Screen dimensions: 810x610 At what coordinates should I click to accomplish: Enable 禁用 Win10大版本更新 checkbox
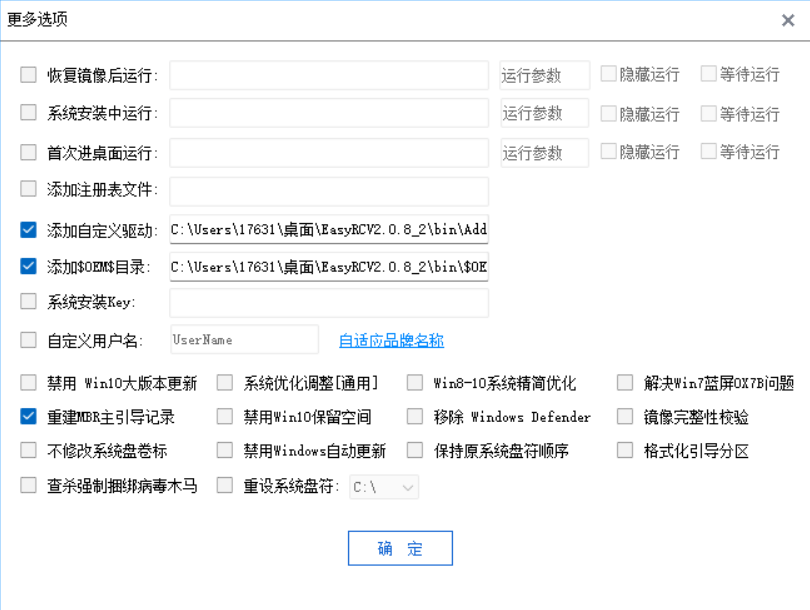pos(28,383)
